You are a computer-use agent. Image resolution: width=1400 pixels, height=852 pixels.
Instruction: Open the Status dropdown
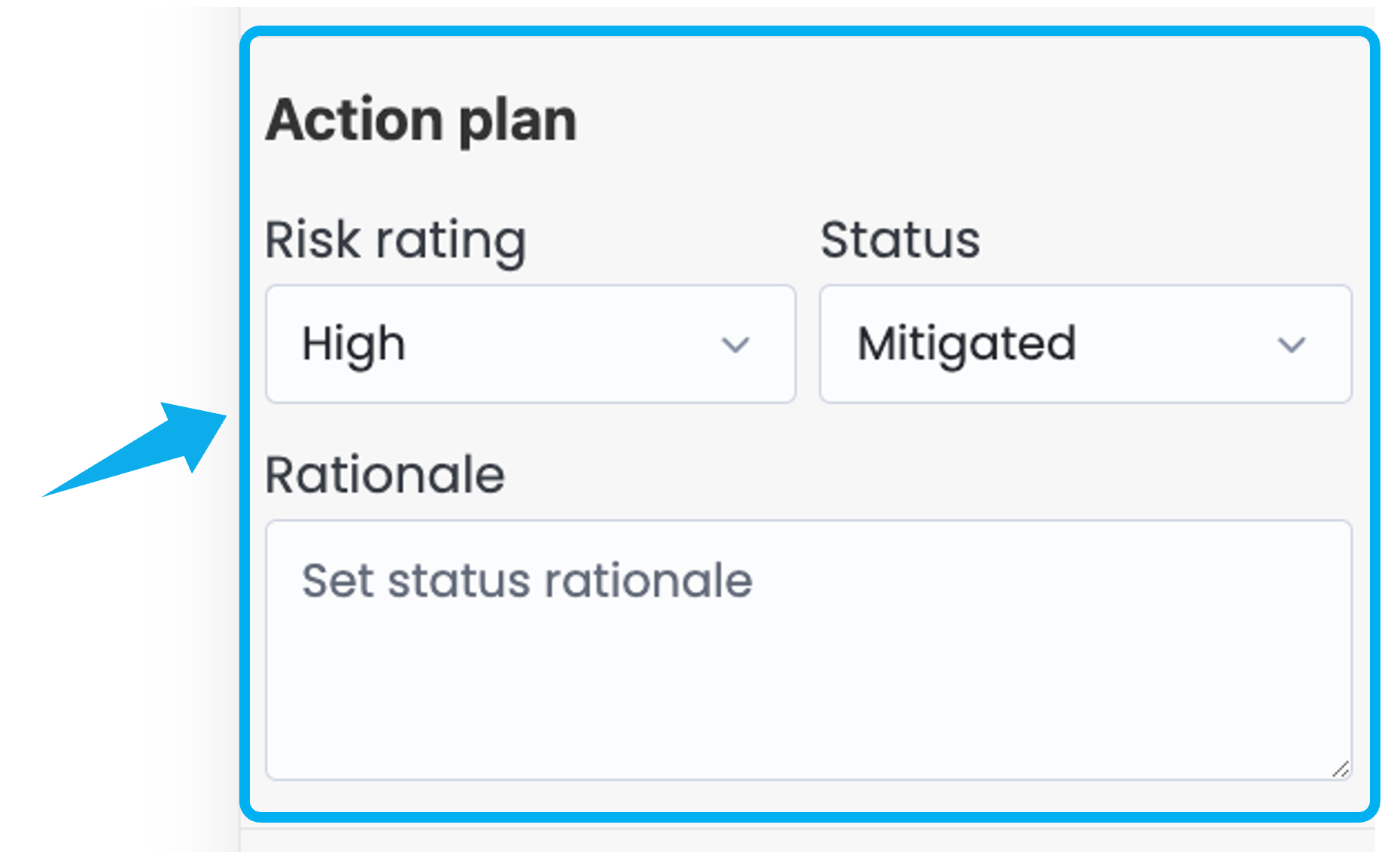coord(1085,344)
